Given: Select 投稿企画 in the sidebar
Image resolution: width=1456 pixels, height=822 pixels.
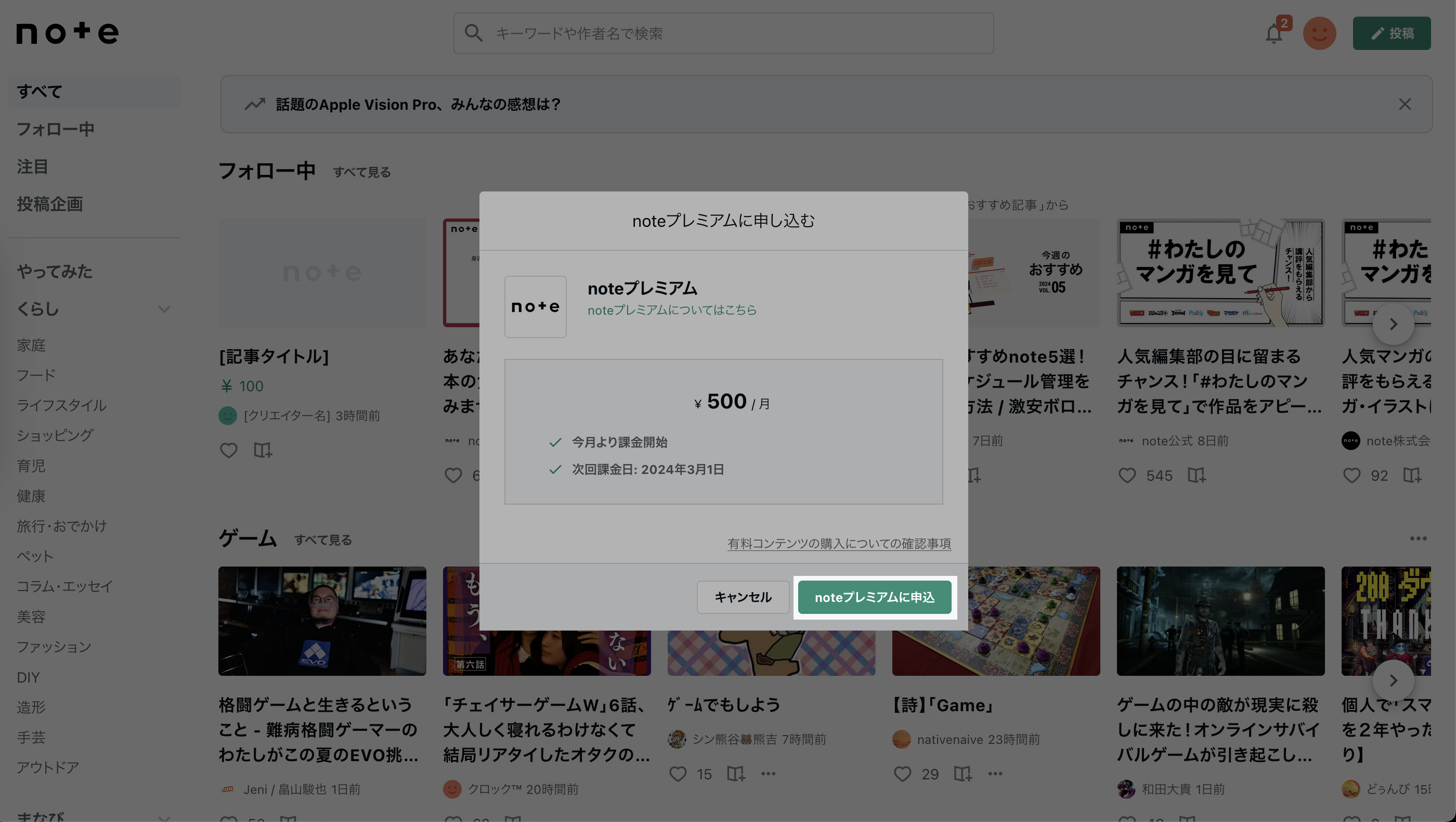Looking at the screenshot, I should (50, 203).
